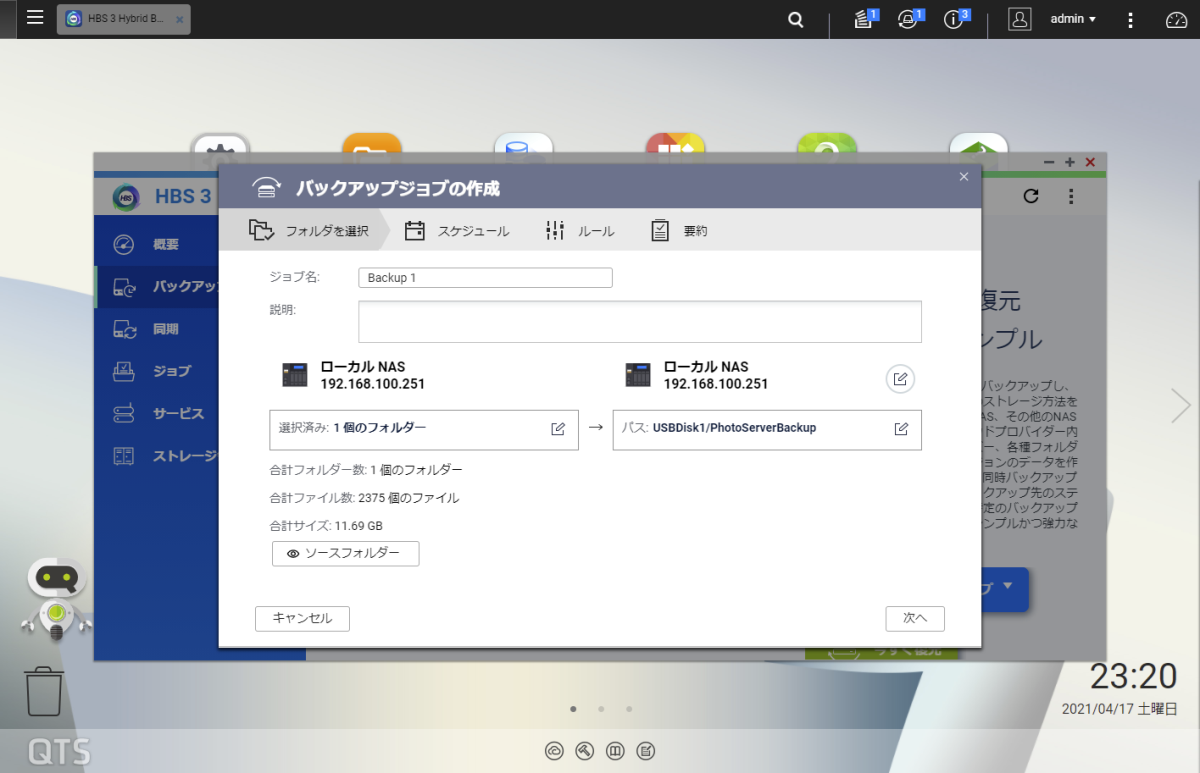Open 同期 in HBS 3 sidebar
The image size is (1200, 773).
pyautogui.click(x=158, y=329)
